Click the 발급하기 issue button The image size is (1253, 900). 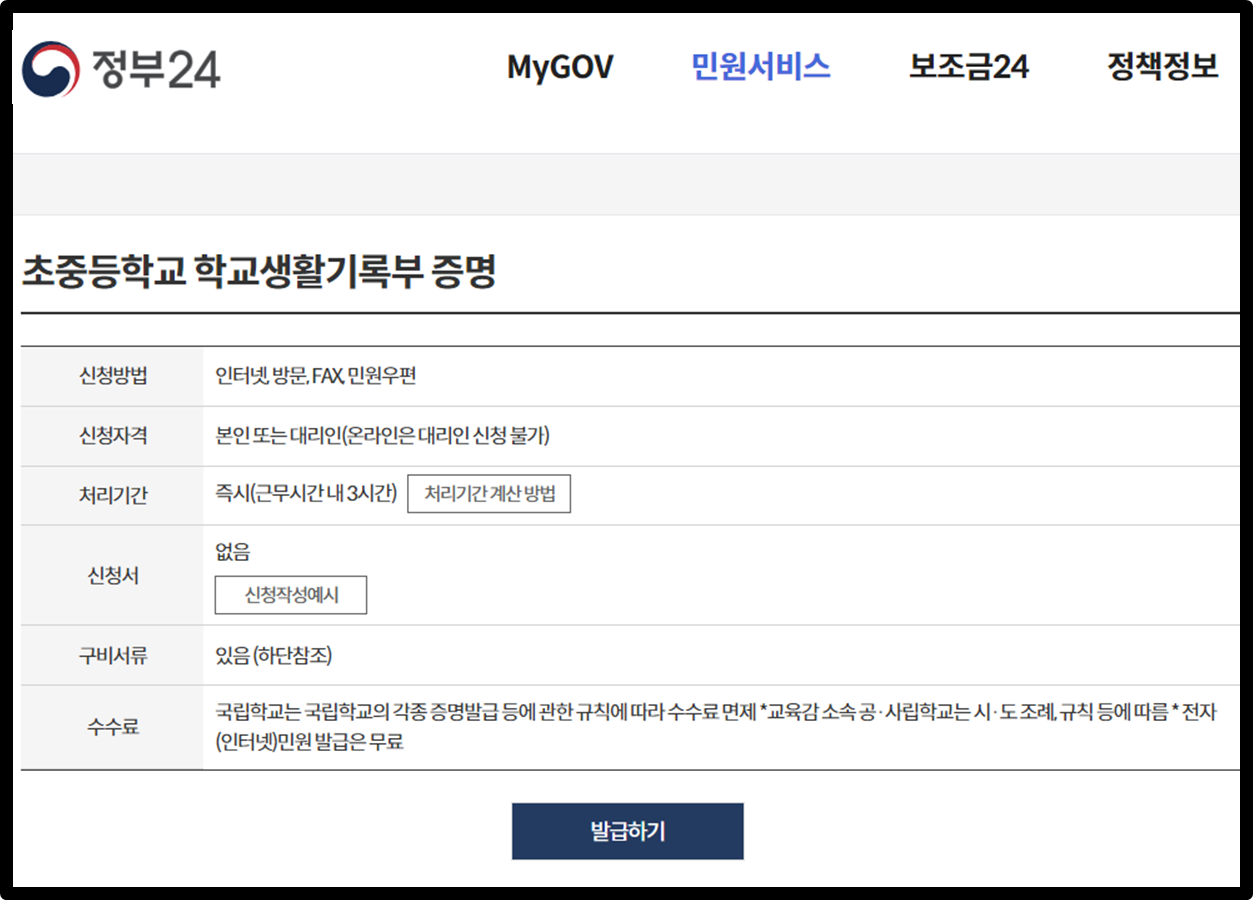627,831
